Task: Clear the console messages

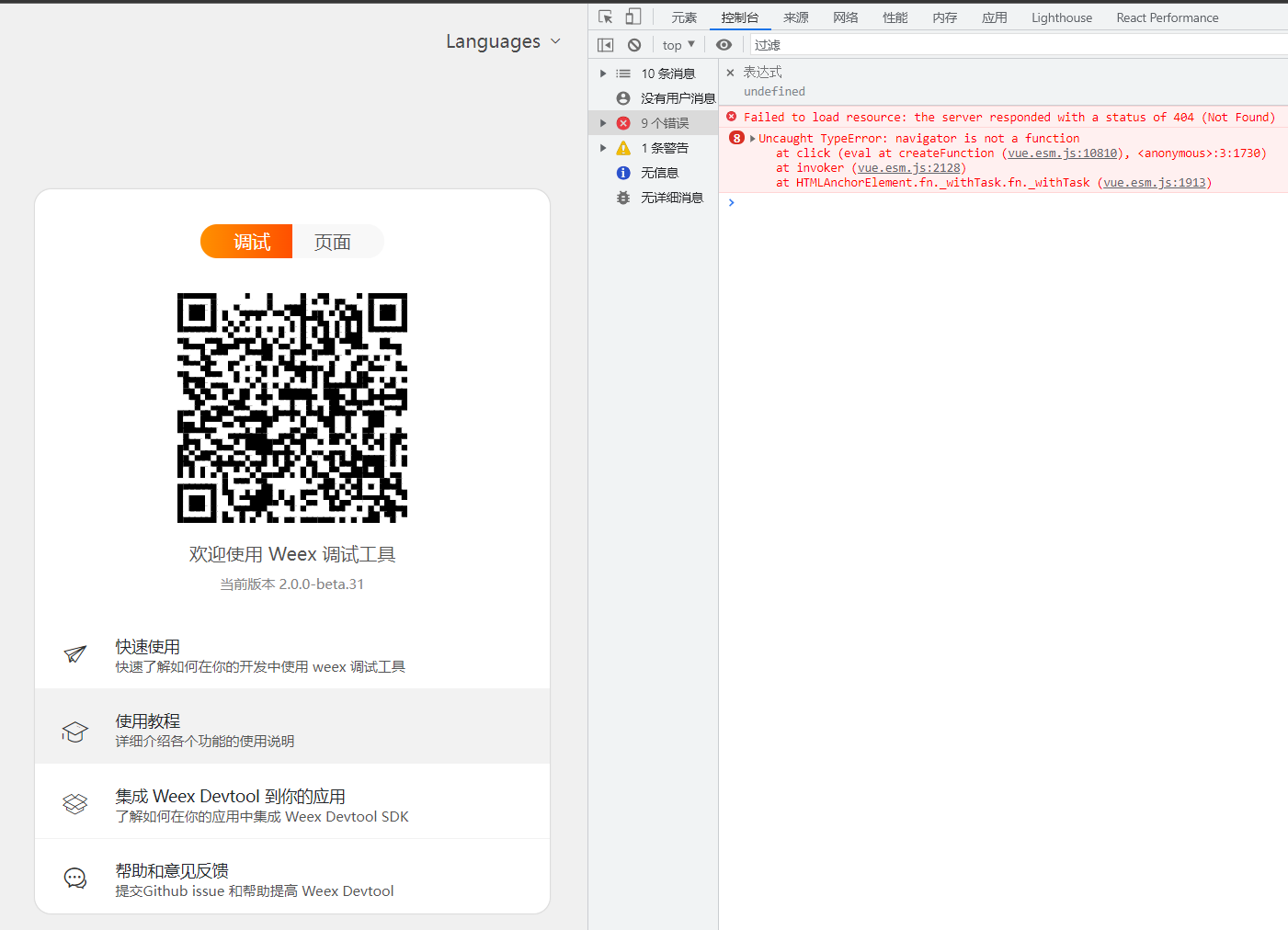Action: click(x=634, y=44)
